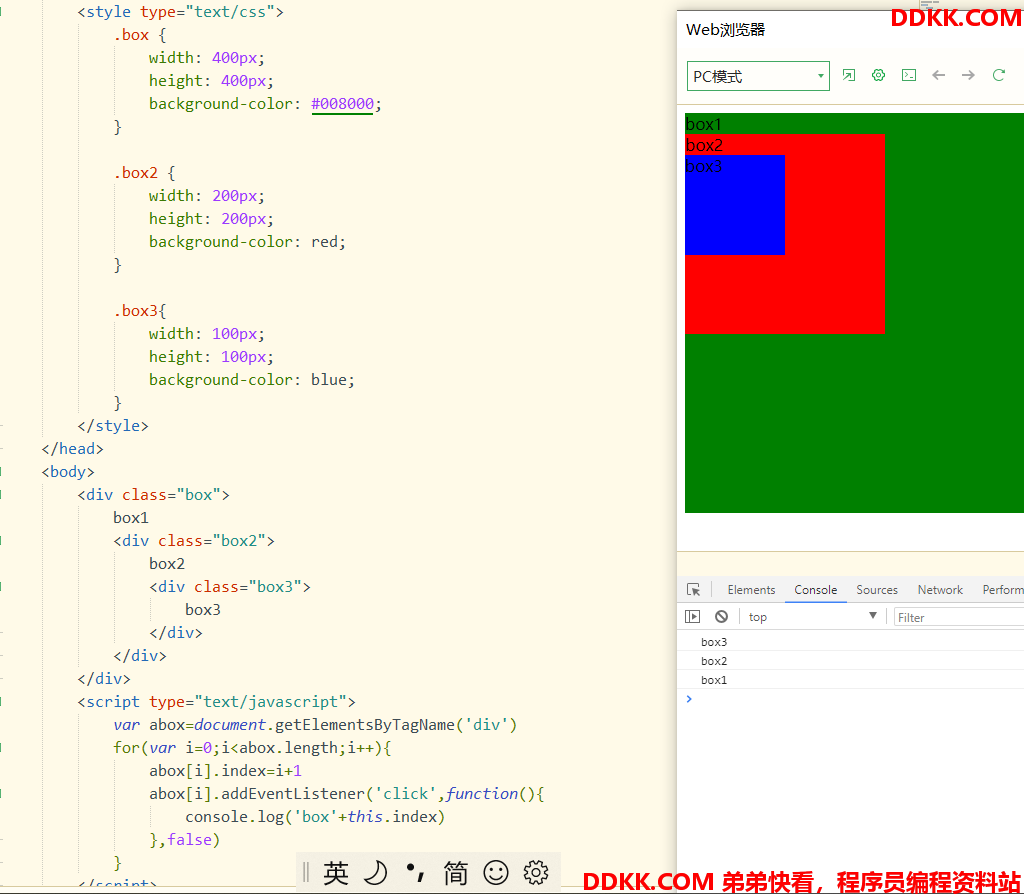Screen dimensions: 1024x894
Task: Toggle IME moon half-width icon
Action: (x=376, y=872)
